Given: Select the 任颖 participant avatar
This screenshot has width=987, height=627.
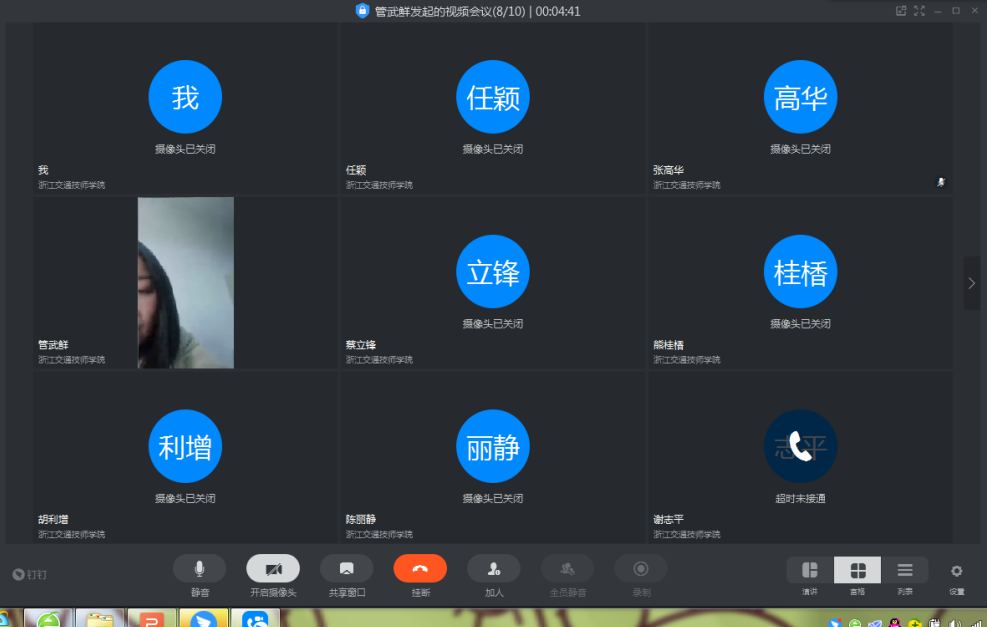Looking at the screenshot, I should coord(493,97).
